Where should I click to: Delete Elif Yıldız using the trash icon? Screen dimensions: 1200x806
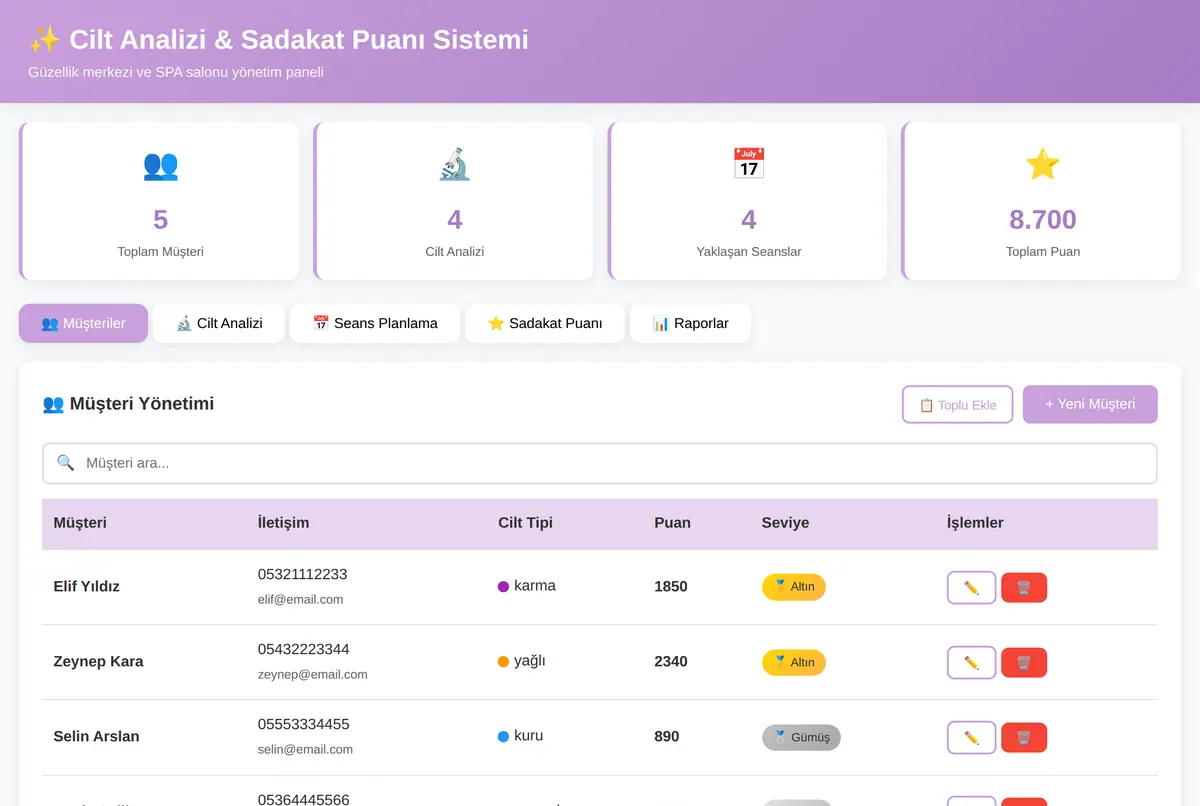pos(1024,588)
